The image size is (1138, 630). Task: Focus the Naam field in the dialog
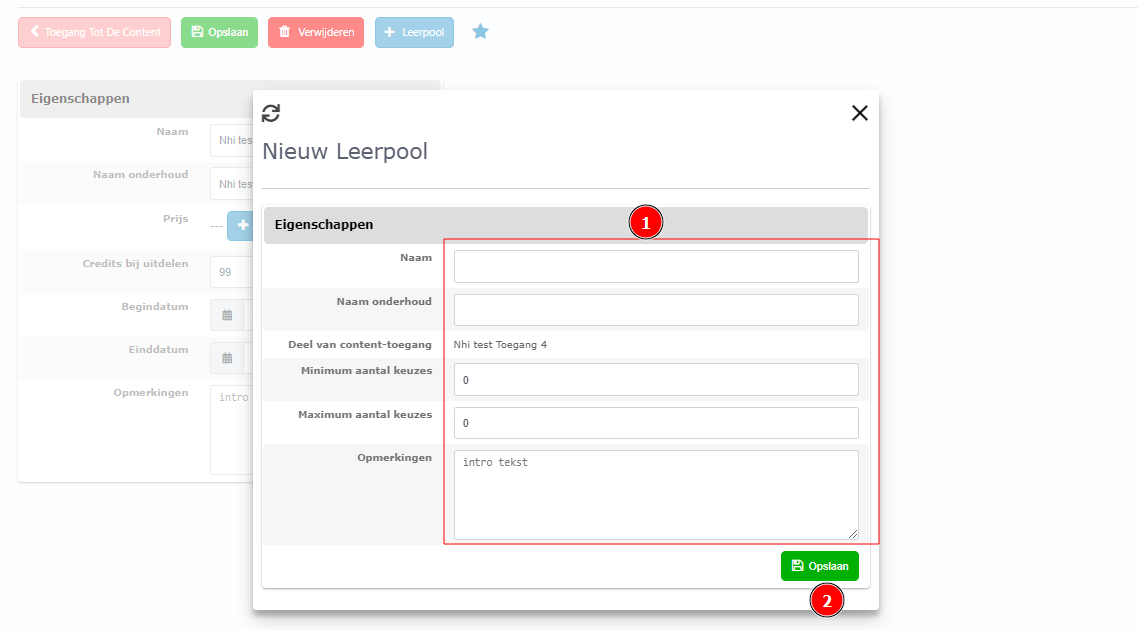656,267
